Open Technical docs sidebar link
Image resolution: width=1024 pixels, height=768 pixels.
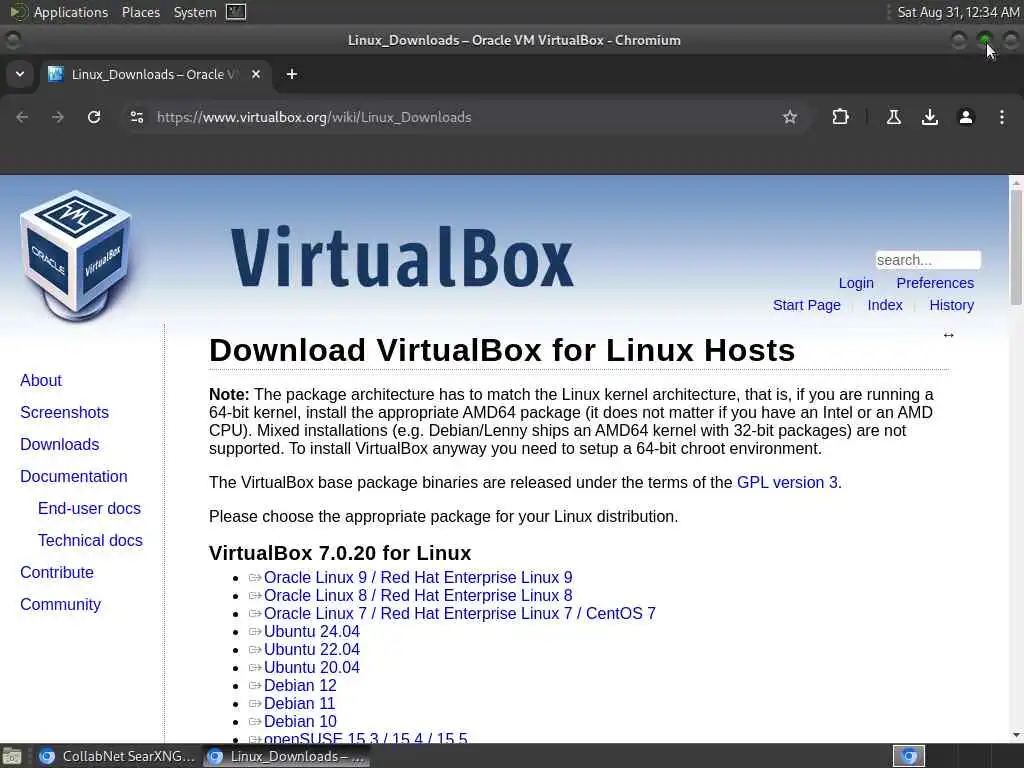(90, 540)
